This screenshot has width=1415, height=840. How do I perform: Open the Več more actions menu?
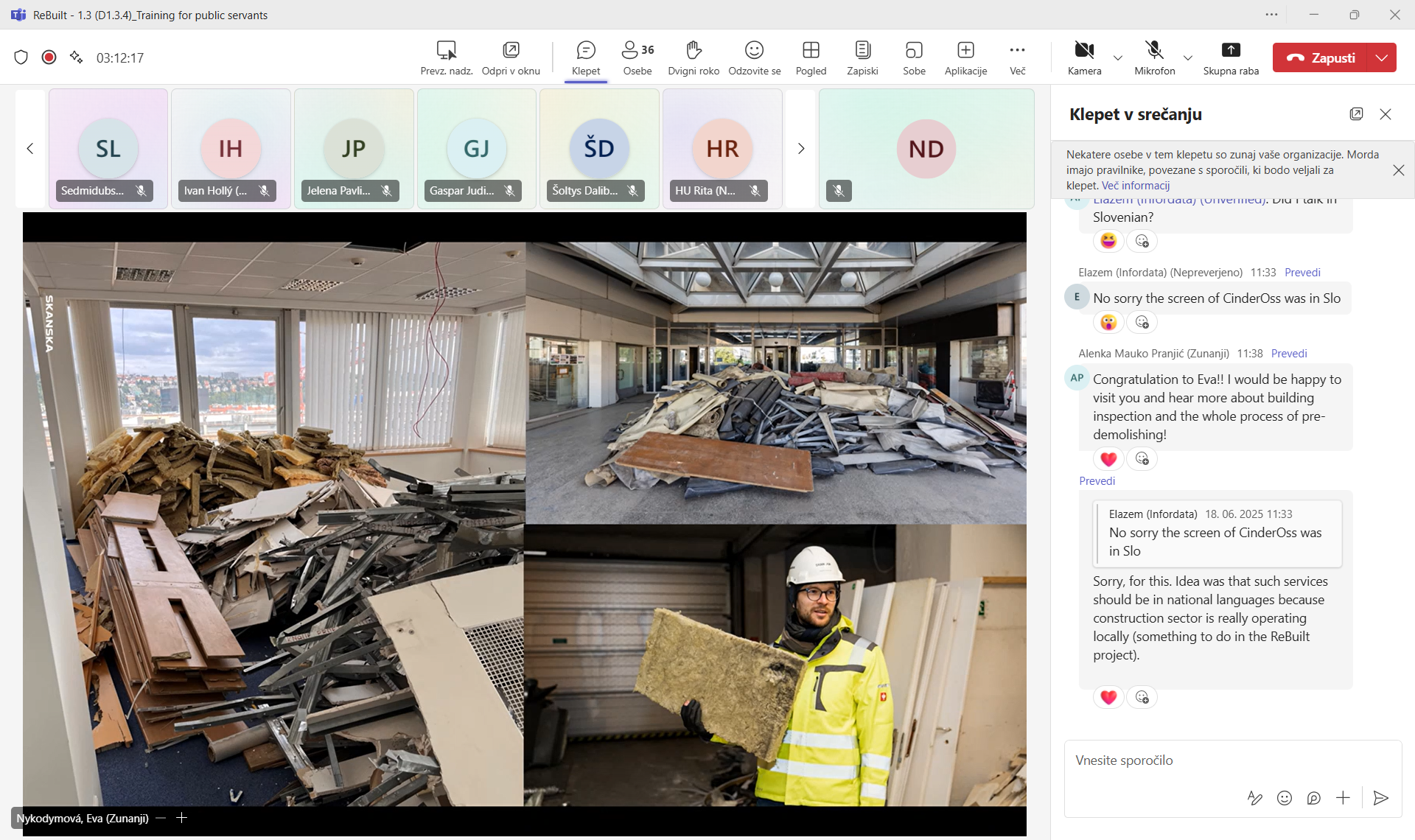click(x=1017, y=57)
